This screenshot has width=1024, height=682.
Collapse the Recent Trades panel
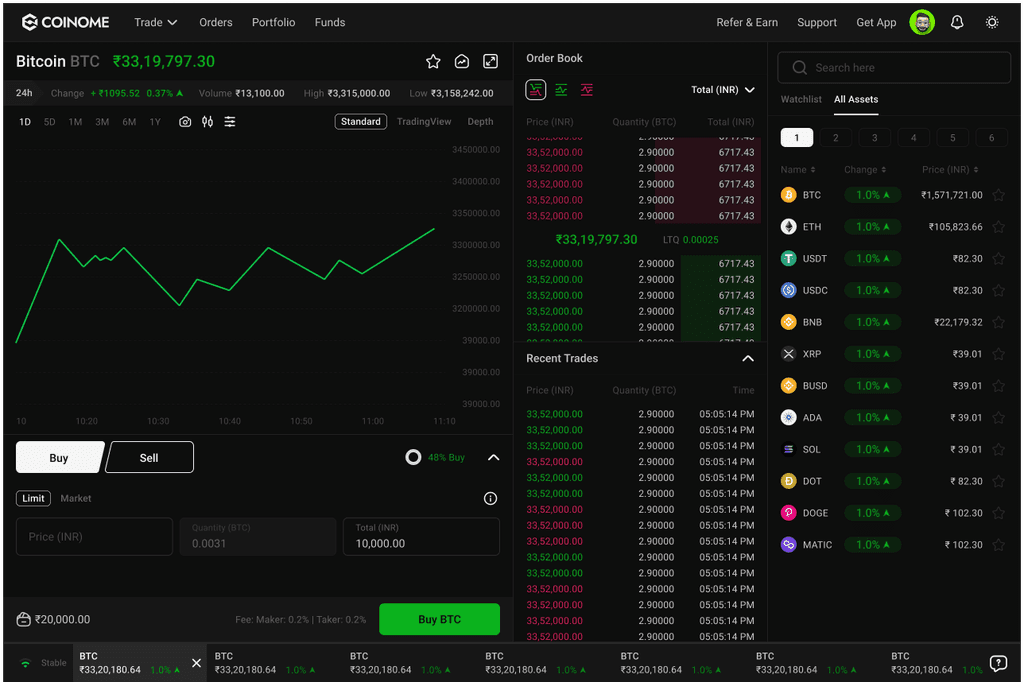pos(748,359)
